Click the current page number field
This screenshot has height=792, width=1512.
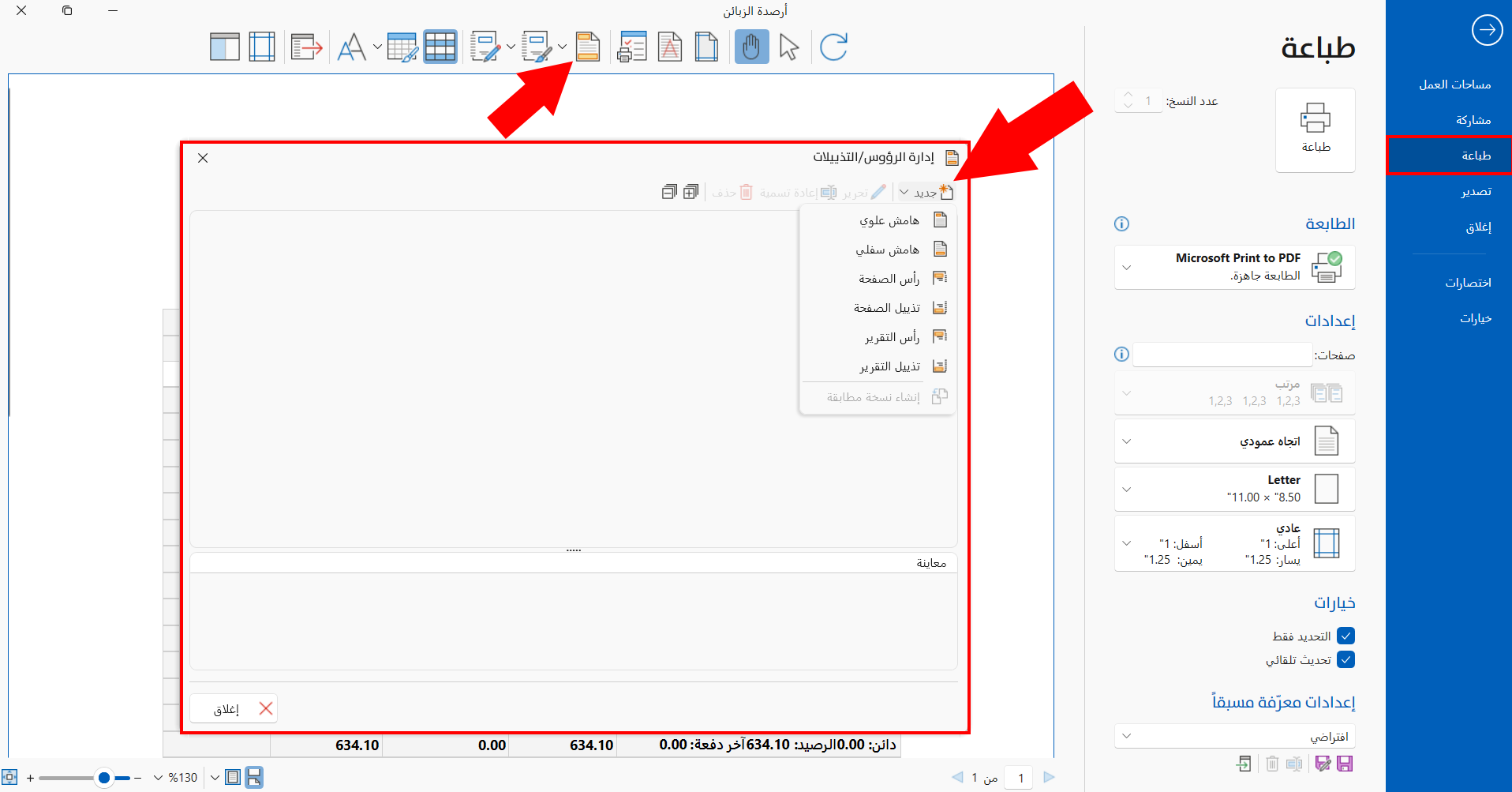coord(1020,778)
